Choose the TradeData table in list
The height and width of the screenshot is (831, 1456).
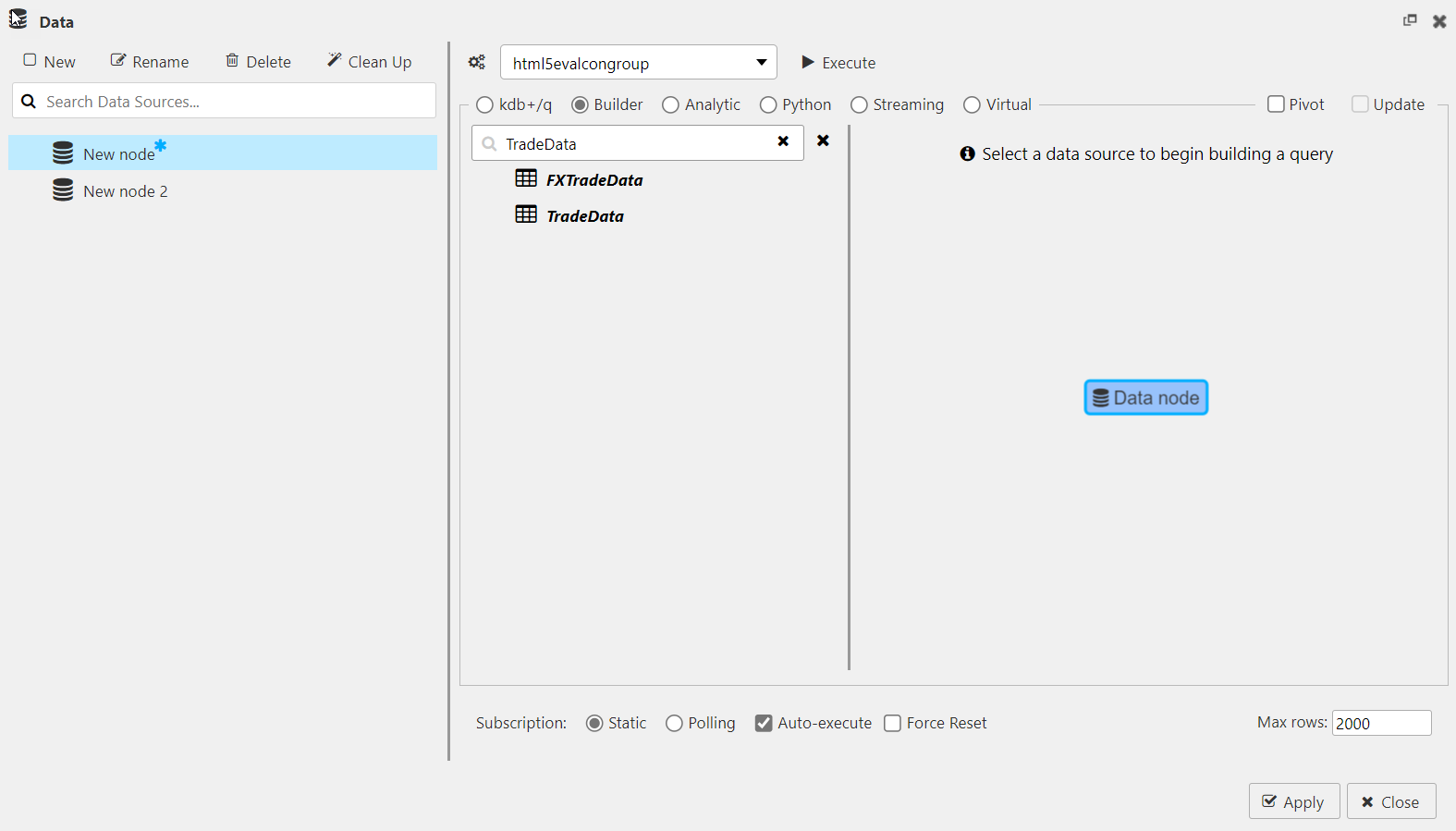(584, 216)
